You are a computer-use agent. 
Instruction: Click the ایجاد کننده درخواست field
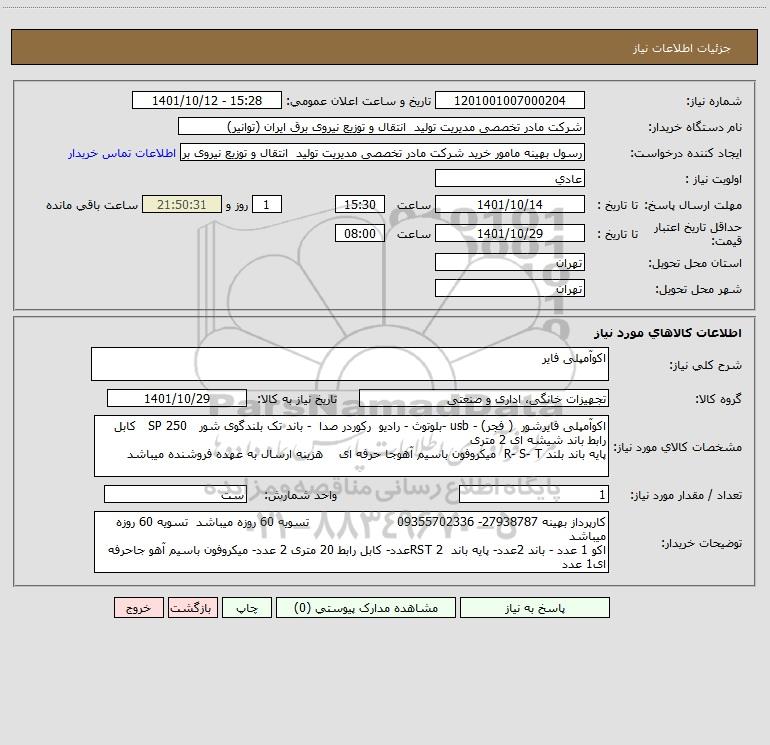(x=383, y=152)
